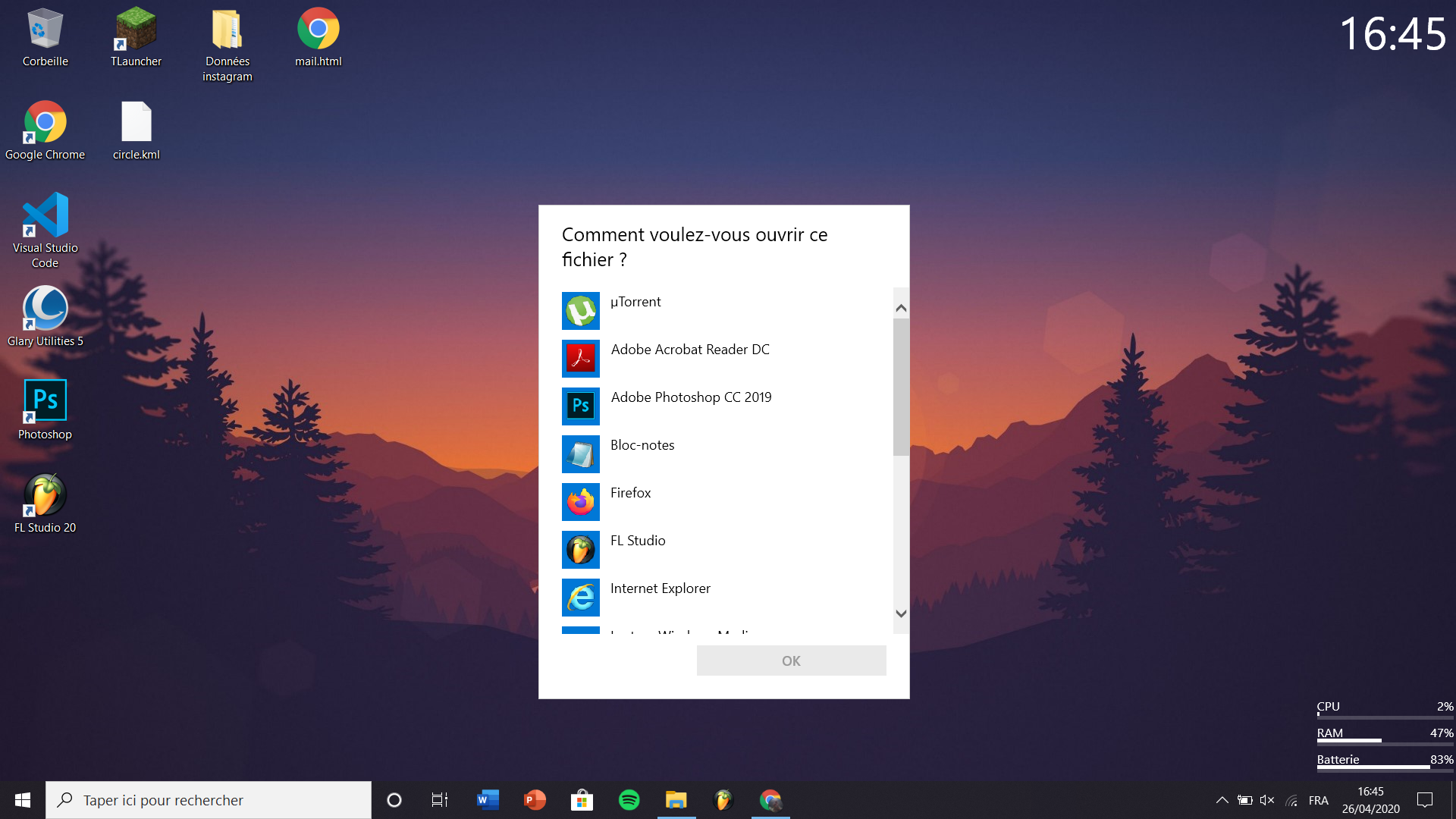1456x819 pixels.
Task: Click the OK button
Action: (791, 661)
